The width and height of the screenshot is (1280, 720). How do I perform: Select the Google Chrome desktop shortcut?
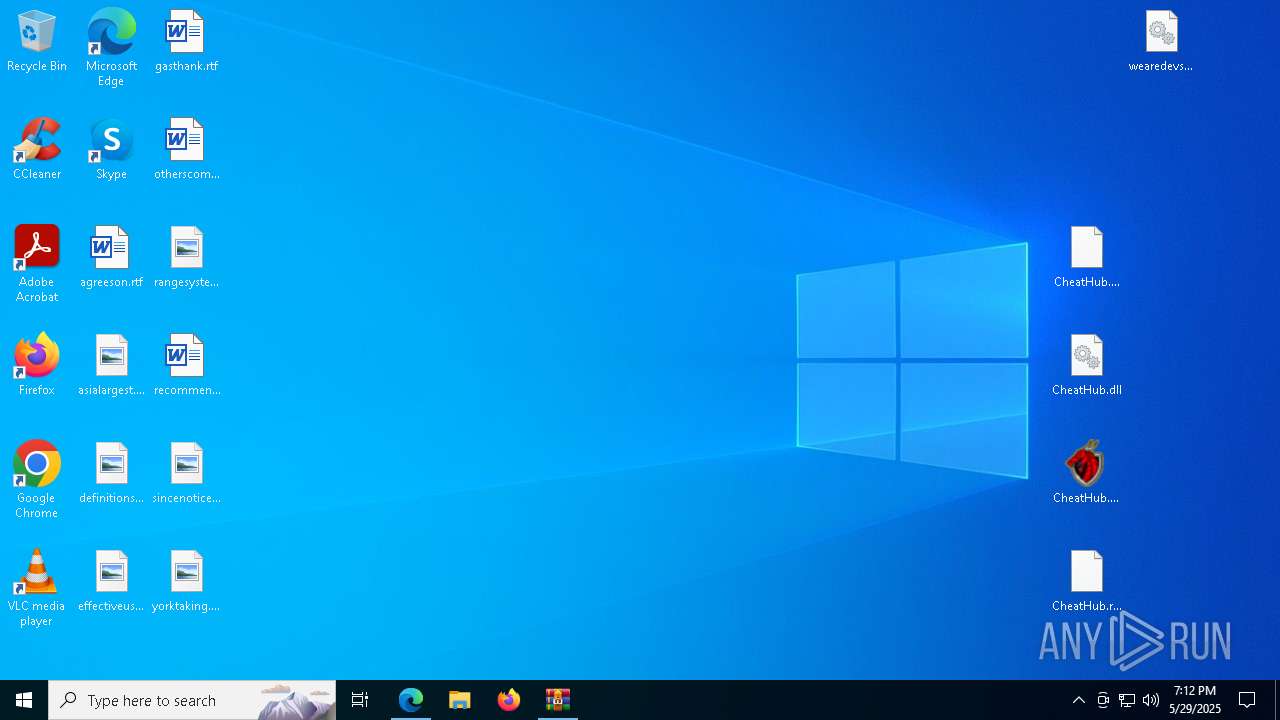pyautogui.click(x=37, y=480)
